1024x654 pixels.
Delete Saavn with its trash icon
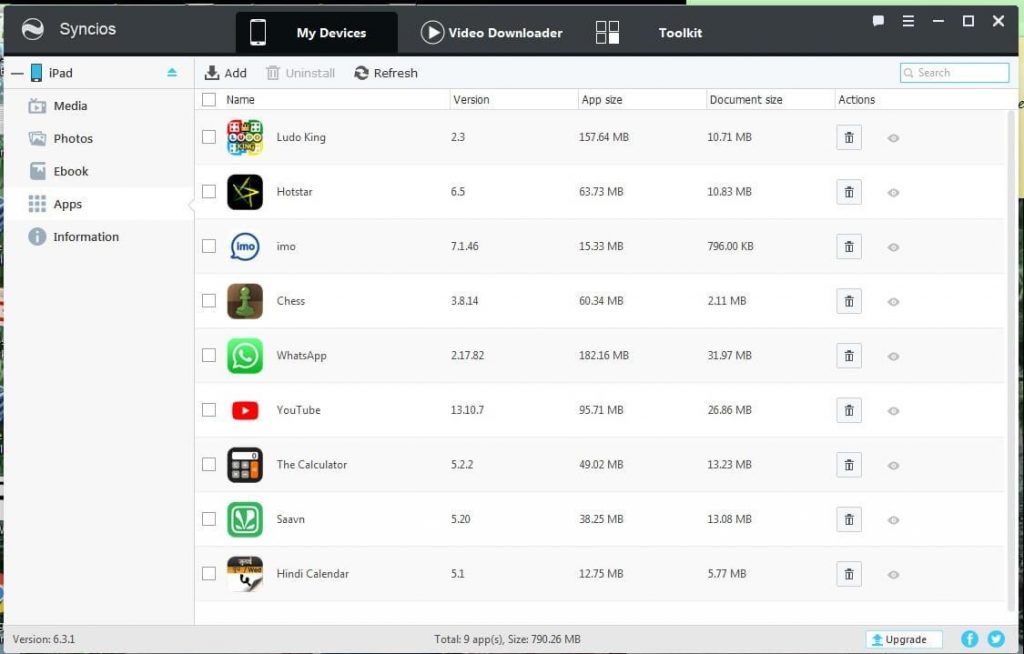849,519
